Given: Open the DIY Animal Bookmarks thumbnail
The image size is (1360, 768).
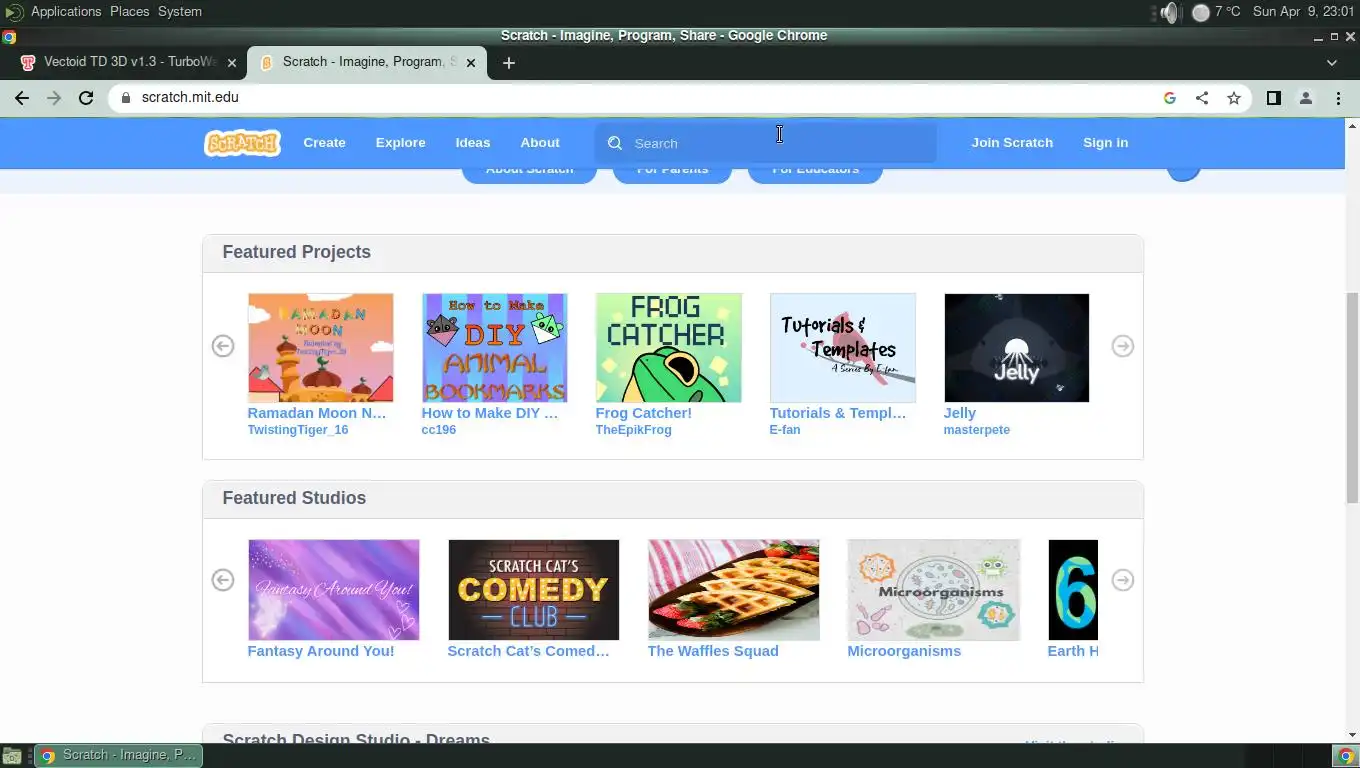Looking at the screenshot, I should [x=495, y=348].
